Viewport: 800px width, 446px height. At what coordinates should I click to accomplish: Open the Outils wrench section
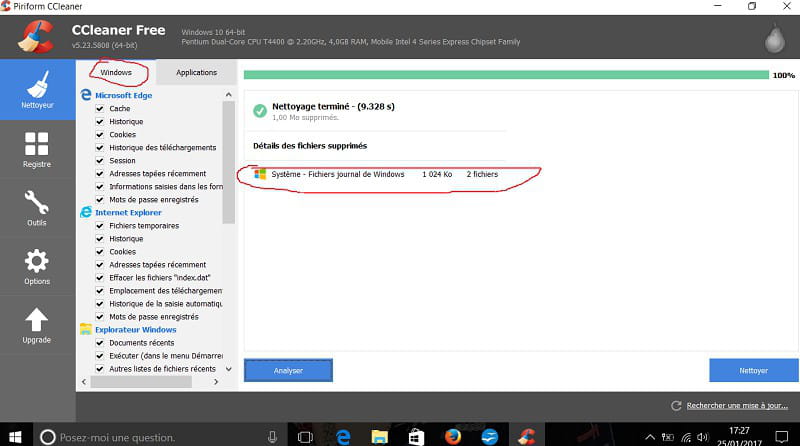[37, 208]
